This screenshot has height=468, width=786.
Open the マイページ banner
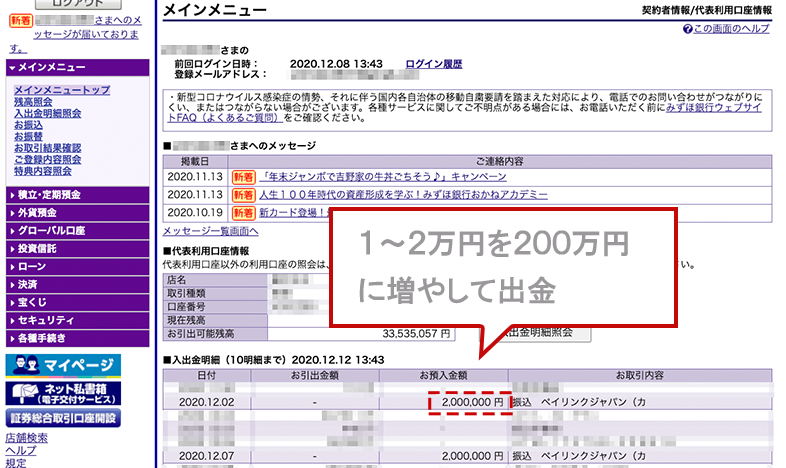(x=63, y=365)
